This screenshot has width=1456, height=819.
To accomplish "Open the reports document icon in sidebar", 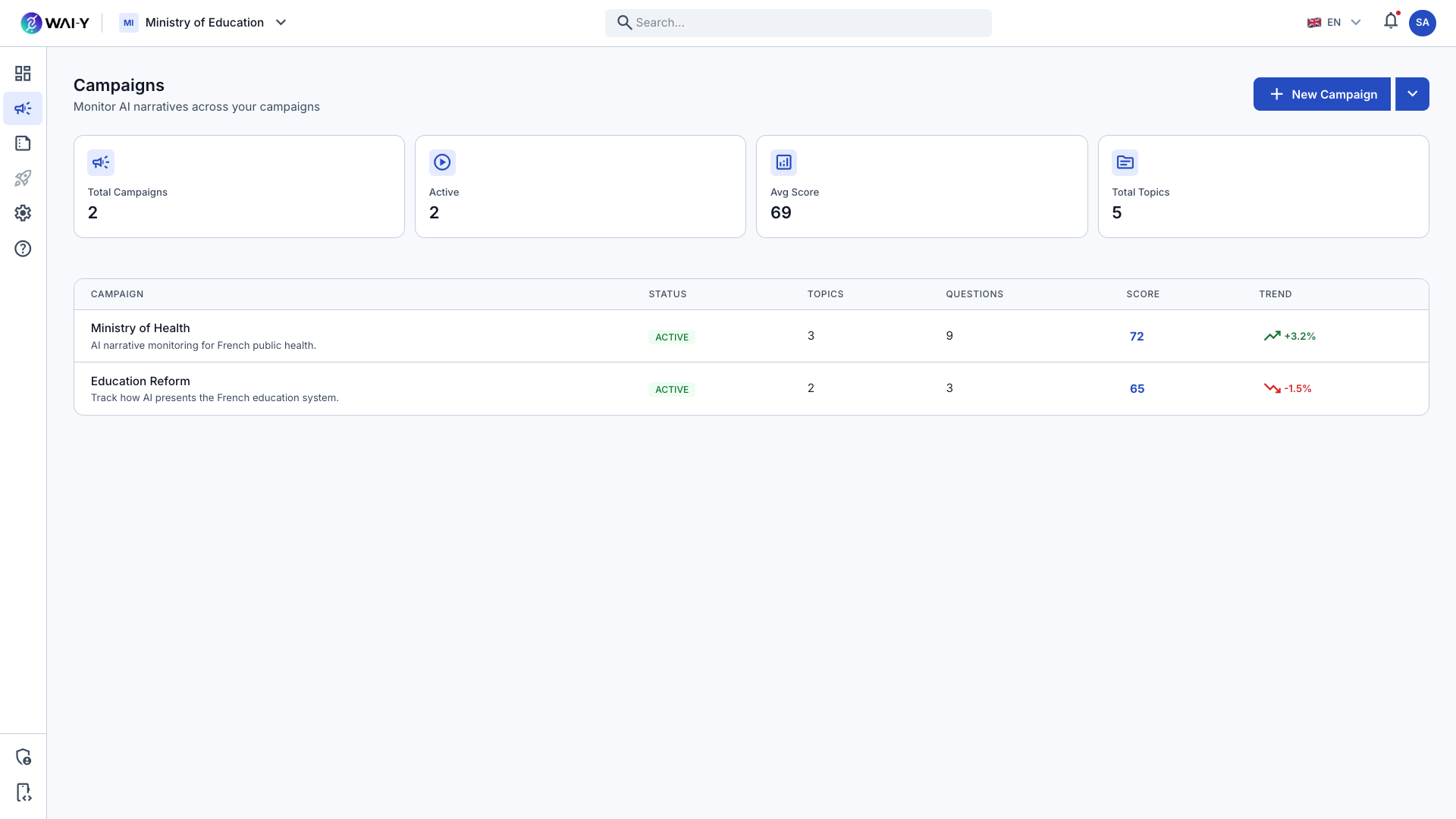I will click(23, 143).
